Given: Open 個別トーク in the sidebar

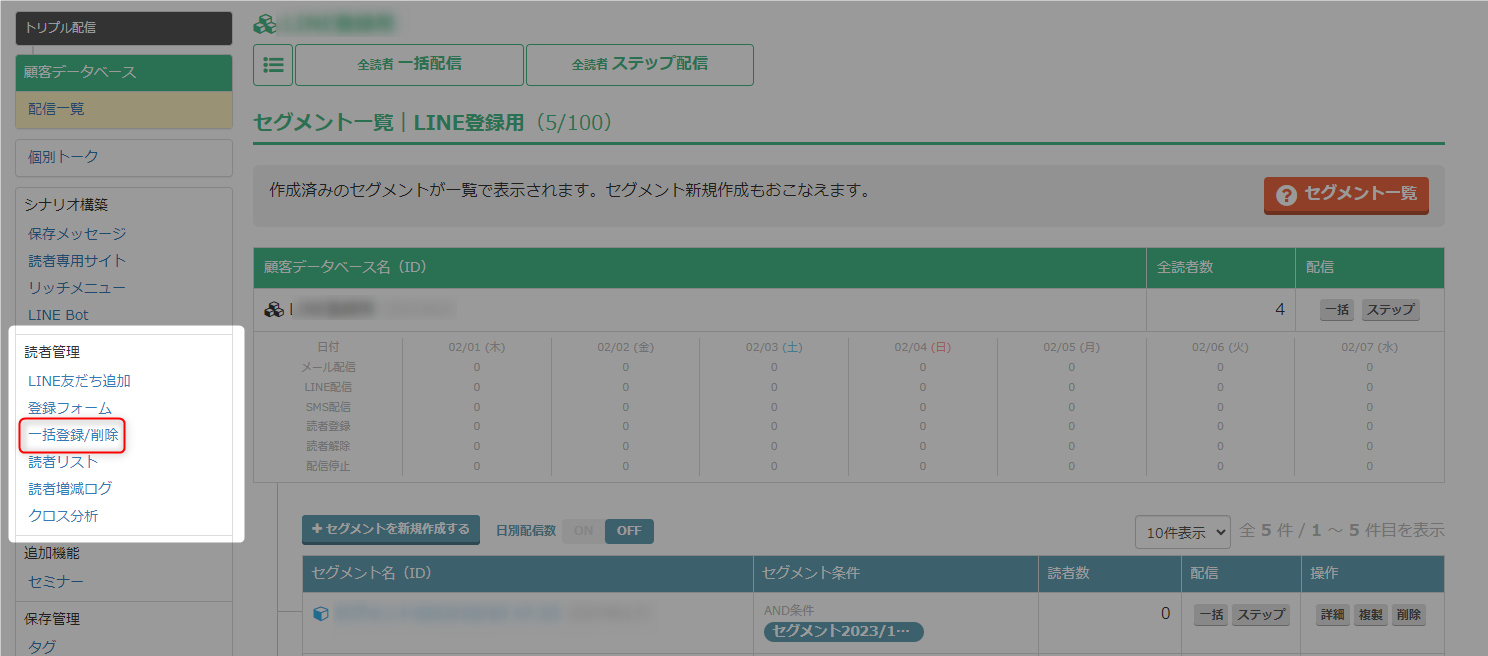Looking at the screenshot, I should (x=124, y=157).
